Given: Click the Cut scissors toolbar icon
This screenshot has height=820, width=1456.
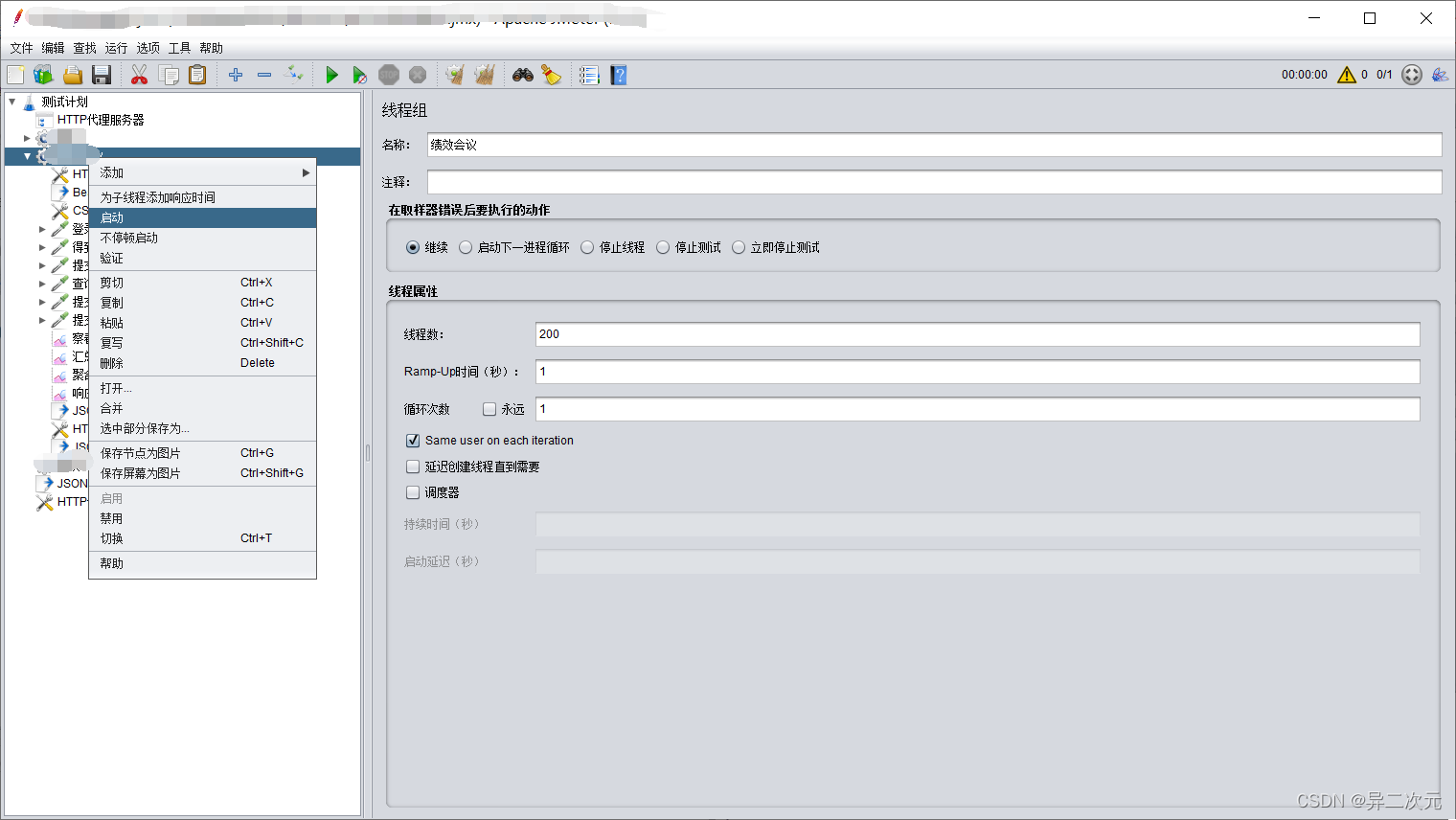Looking at the screenshot, I should pos(139,75).
